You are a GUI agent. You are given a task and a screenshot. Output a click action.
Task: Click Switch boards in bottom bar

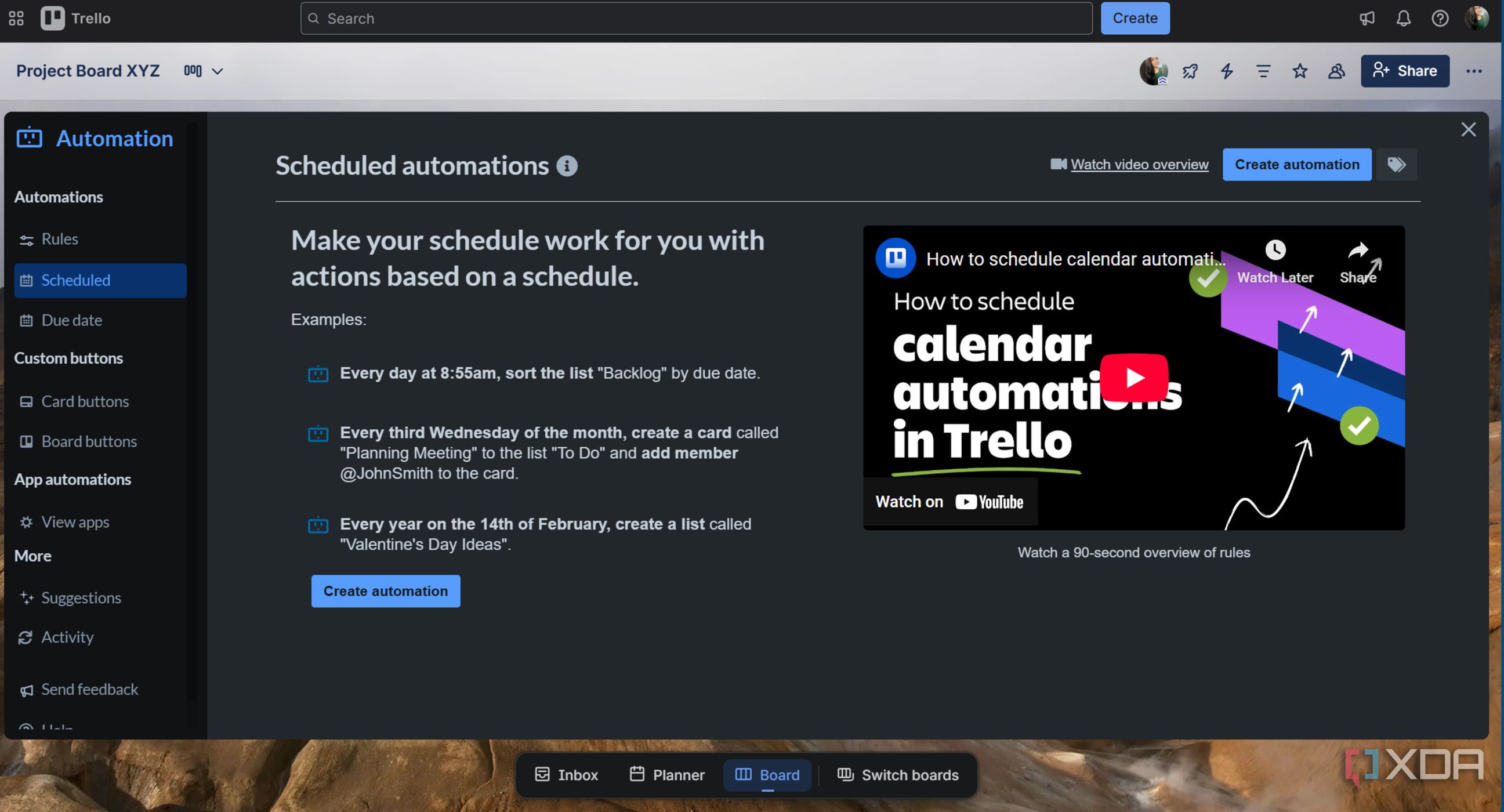[898, 775]
